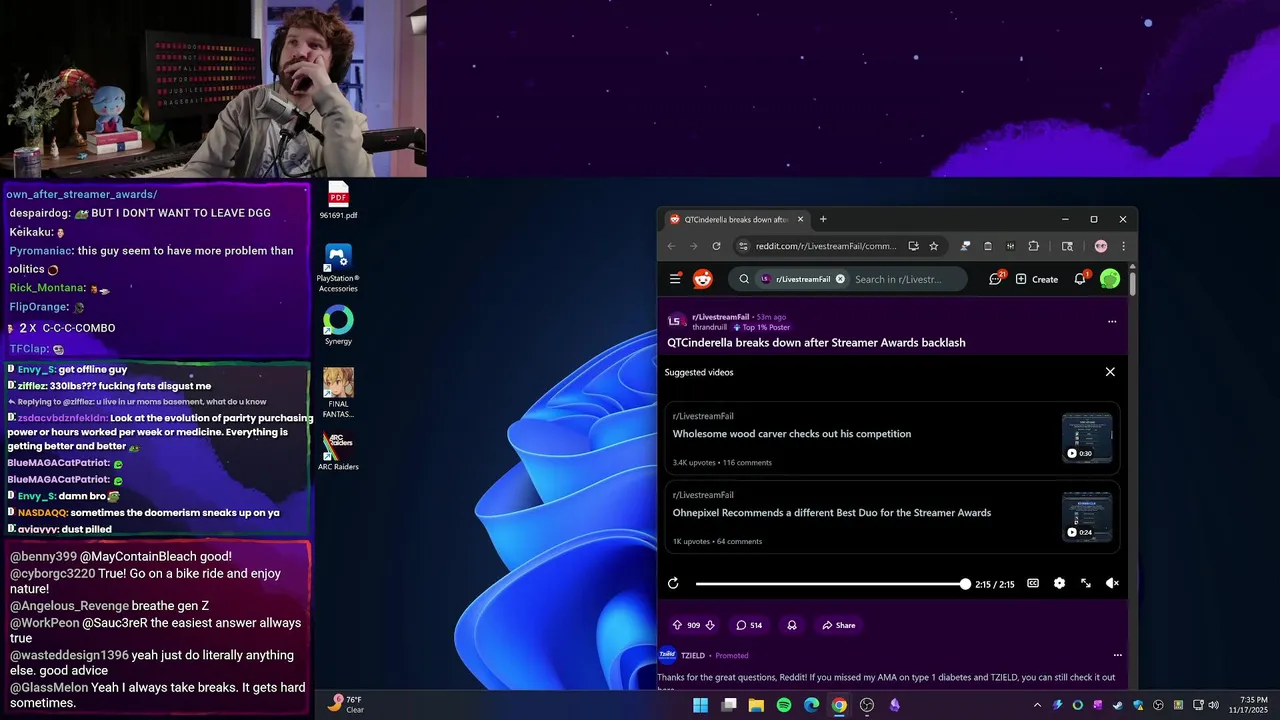This screenshot has width=1280, height=720.
Task: Open Microsoft Edge from the taskbar
Action: pos(812,705)
